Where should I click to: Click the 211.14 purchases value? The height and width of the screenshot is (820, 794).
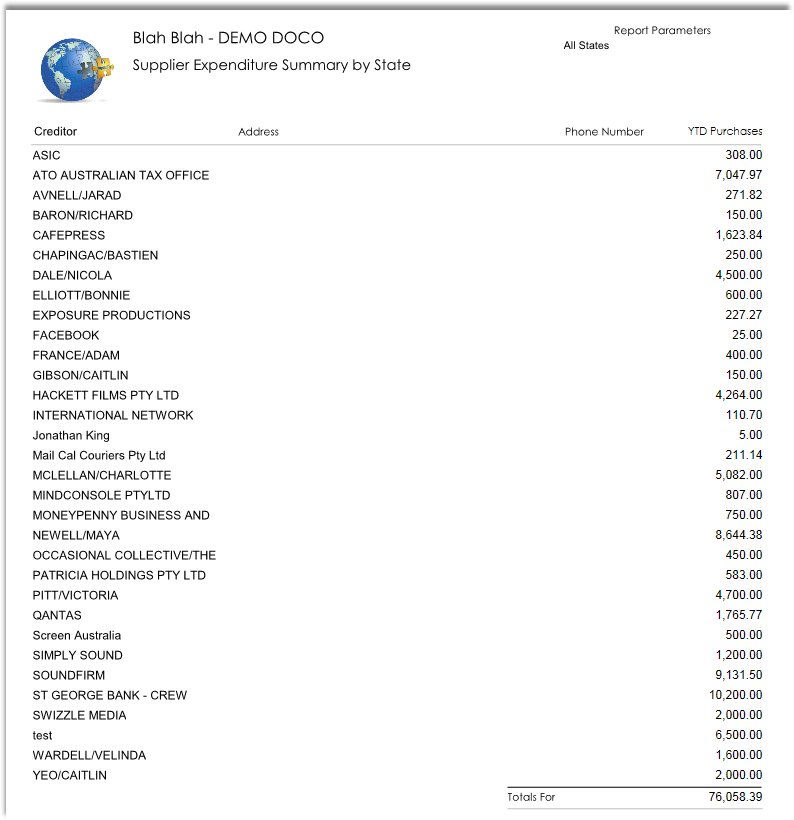tap(744, 455)
